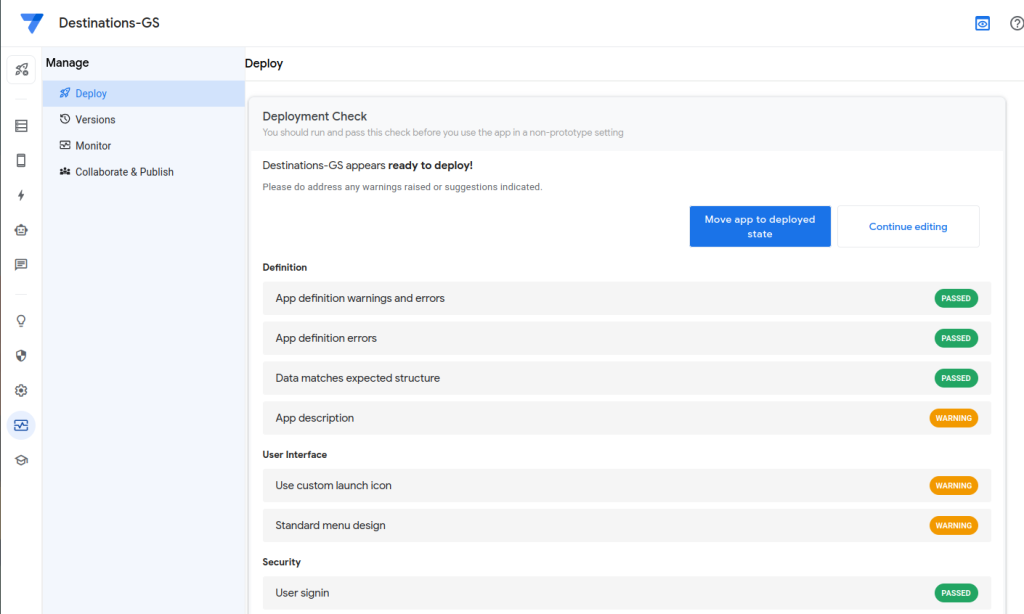Click the people icon beside Collaborate & Publish
This screenshot has width=1024, height=614.
coord(65,171)
